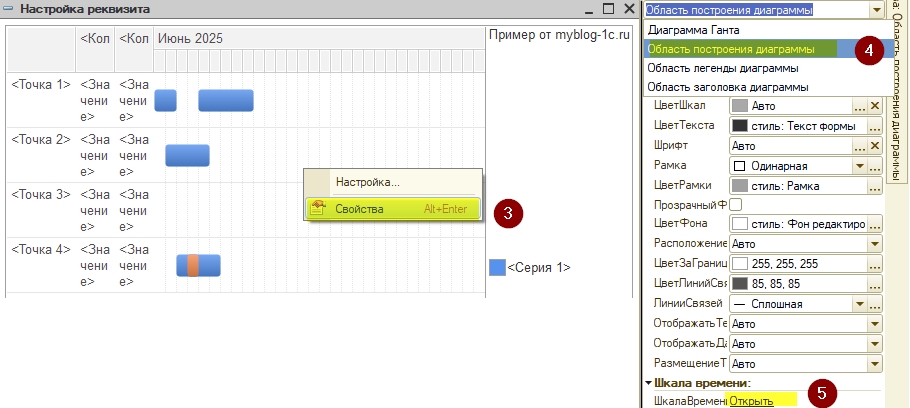Clear the Шрифт value with X button
This screenshot has width=910, height=408.
(875, 146)
